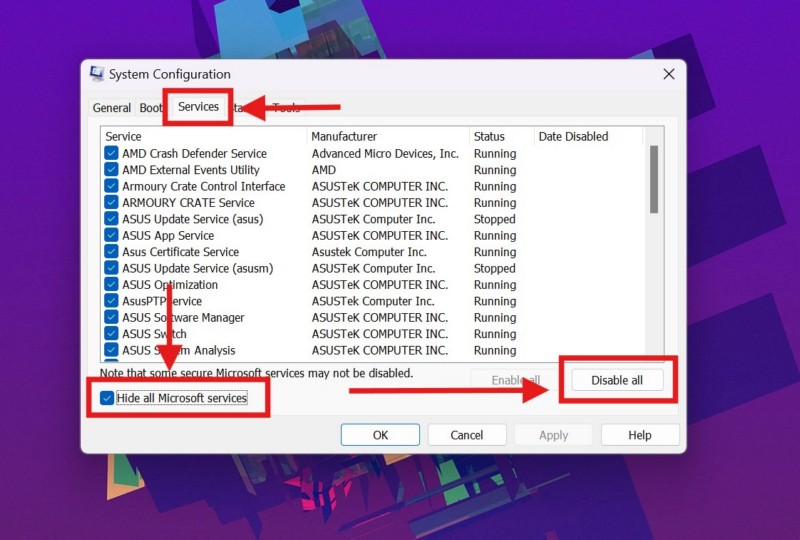
Task: Uncheck AMD External Events Utility
Action: tap(111, 169)
